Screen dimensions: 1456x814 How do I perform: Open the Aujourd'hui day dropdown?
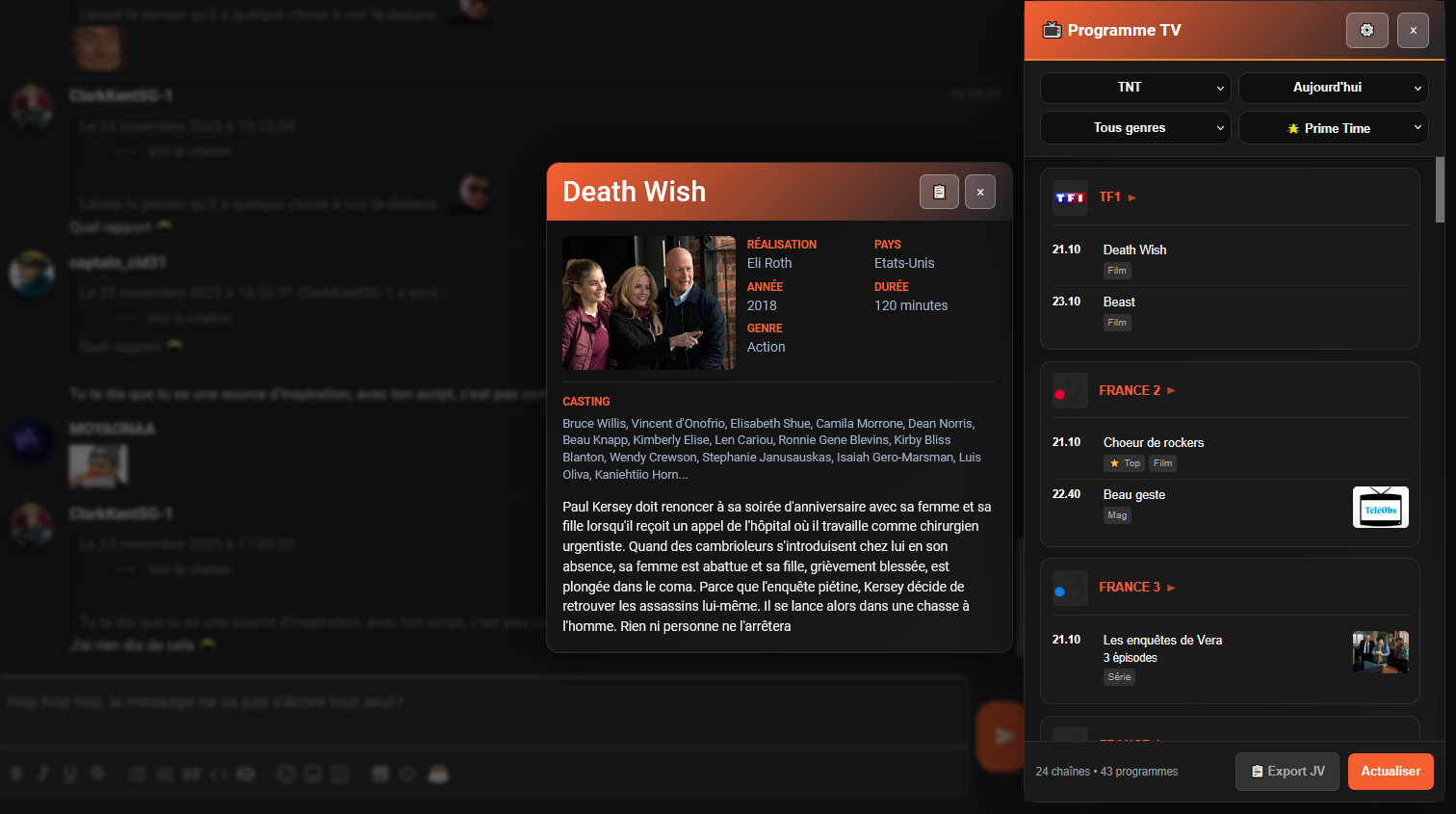point(1333,88)
